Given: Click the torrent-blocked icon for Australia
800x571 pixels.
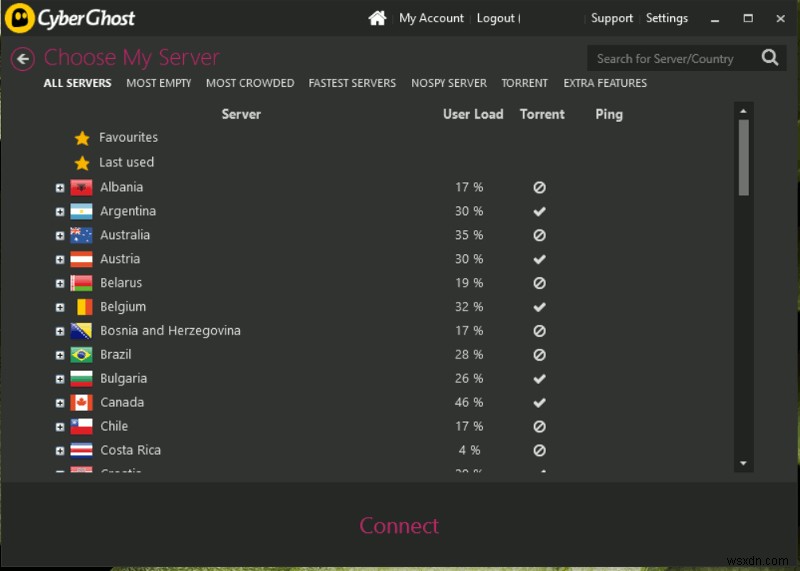Looking at the screenshot, I should point(539,235).
